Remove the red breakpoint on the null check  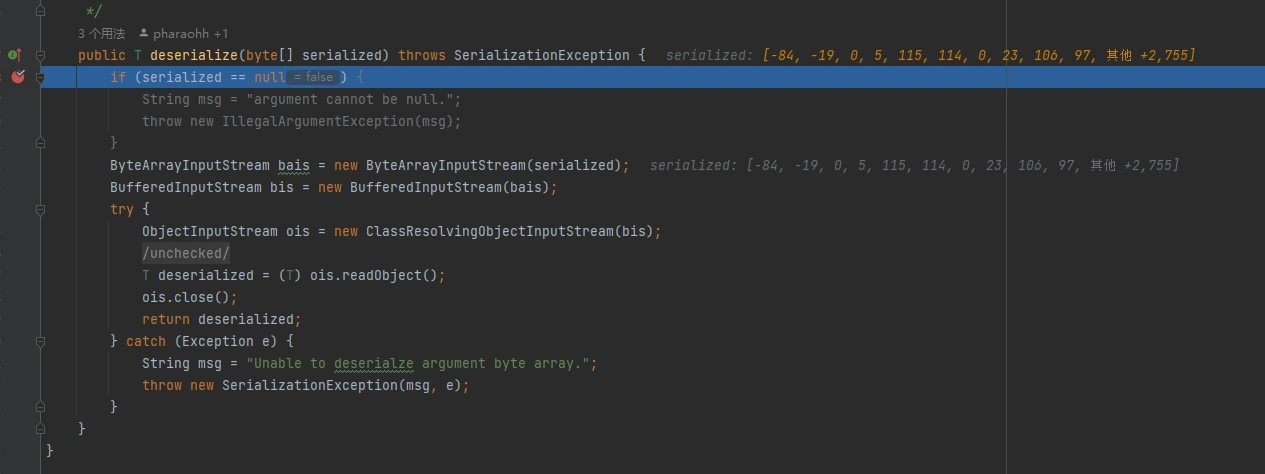(18, 77)
